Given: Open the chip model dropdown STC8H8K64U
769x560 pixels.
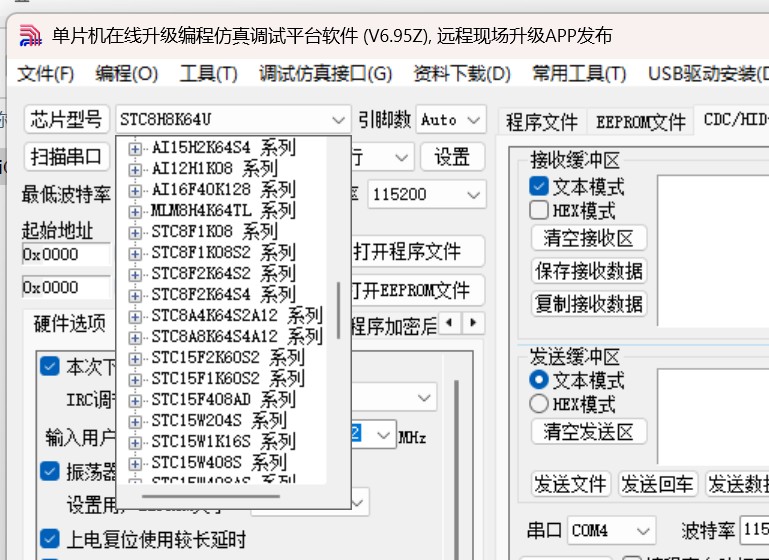Looking at the screenshot, I should click(x=233, y=120).
